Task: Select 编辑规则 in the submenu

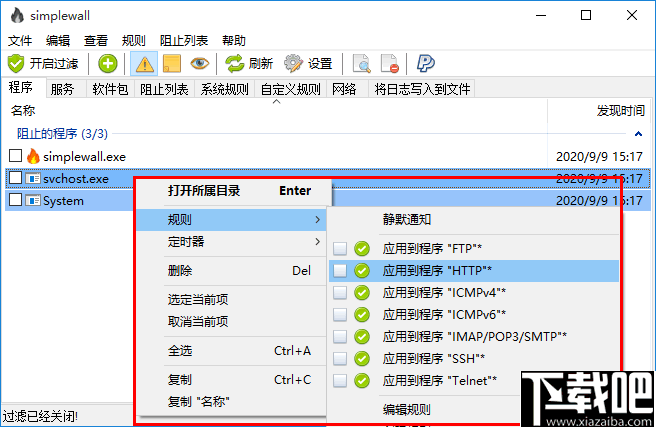Action: [425, 409]
